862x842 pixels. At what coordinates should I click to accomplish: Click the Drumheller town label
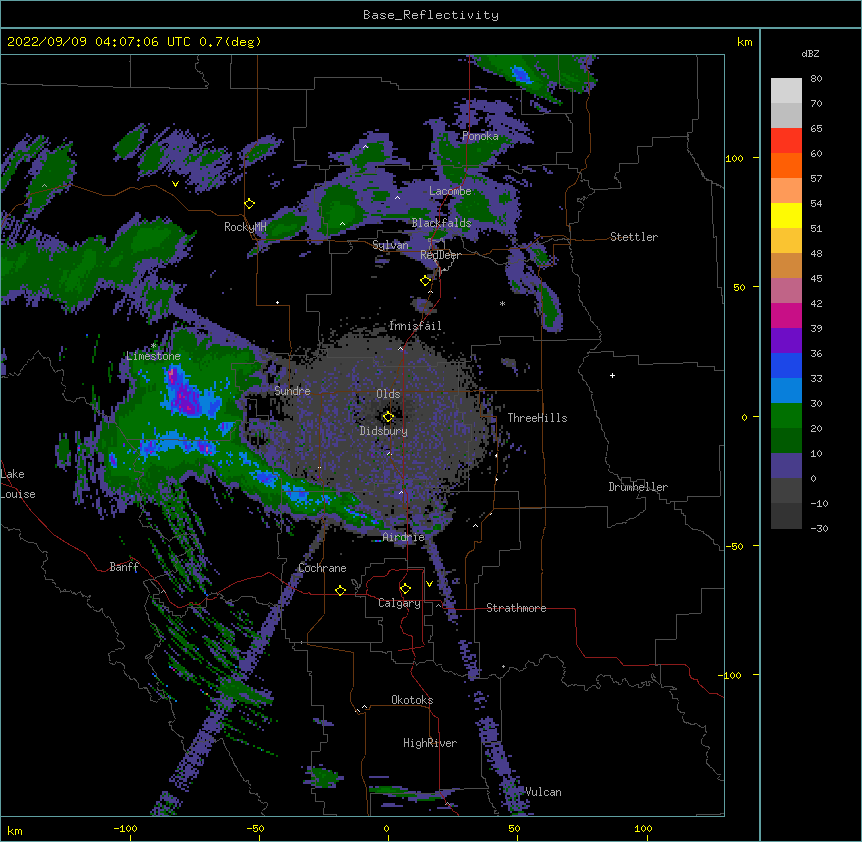coord(638,487)
